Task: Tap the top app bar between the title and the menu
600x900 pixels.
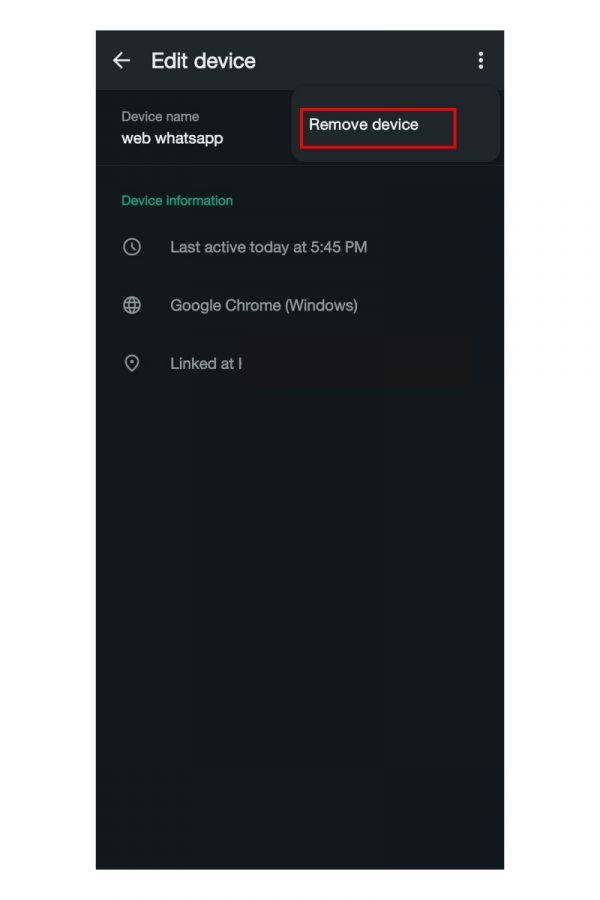Action: point(365,60)
